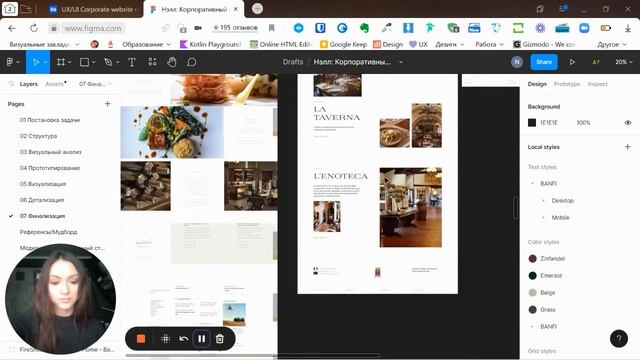Image resolution: width=640 pixels, height=360 pixels.
Task: Open browser downloads arrow icon
Action: [628, 28]
